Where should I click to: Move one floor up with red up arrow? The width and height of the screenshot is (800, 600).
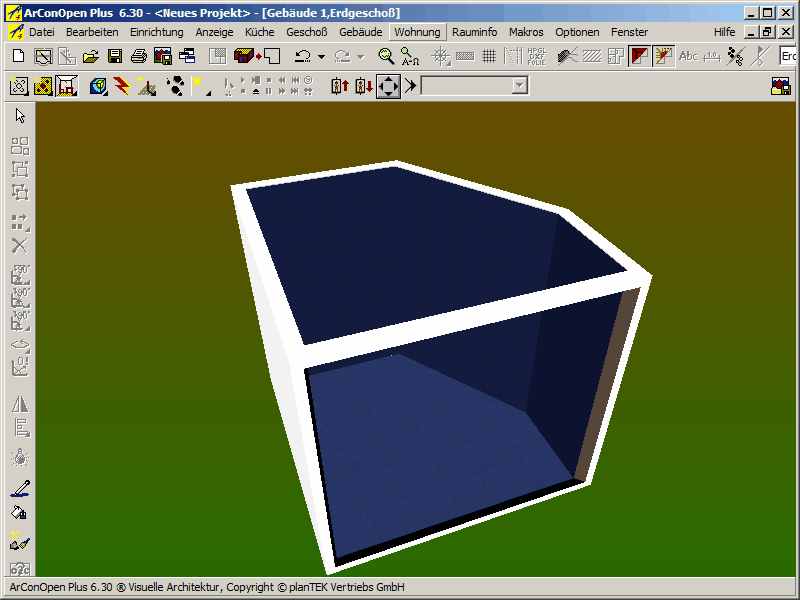tap(339, 86)
